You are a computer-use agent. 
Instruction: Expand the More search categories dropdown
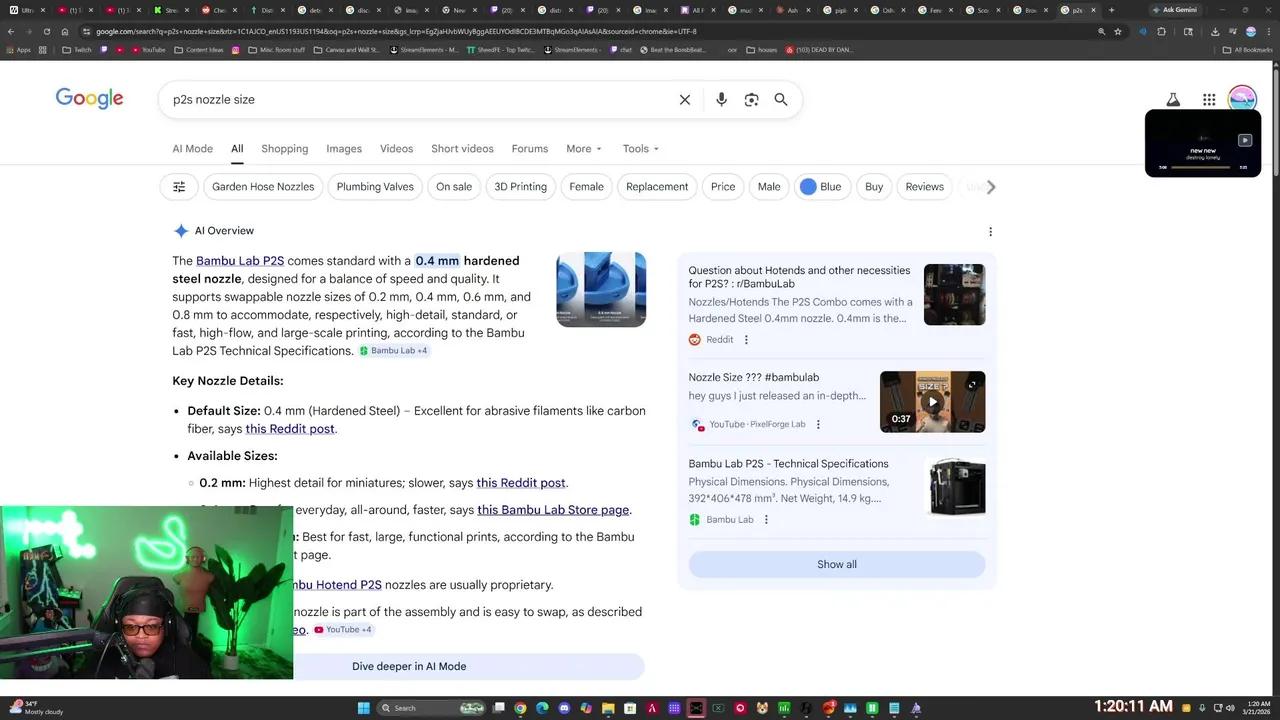(584, 149)
